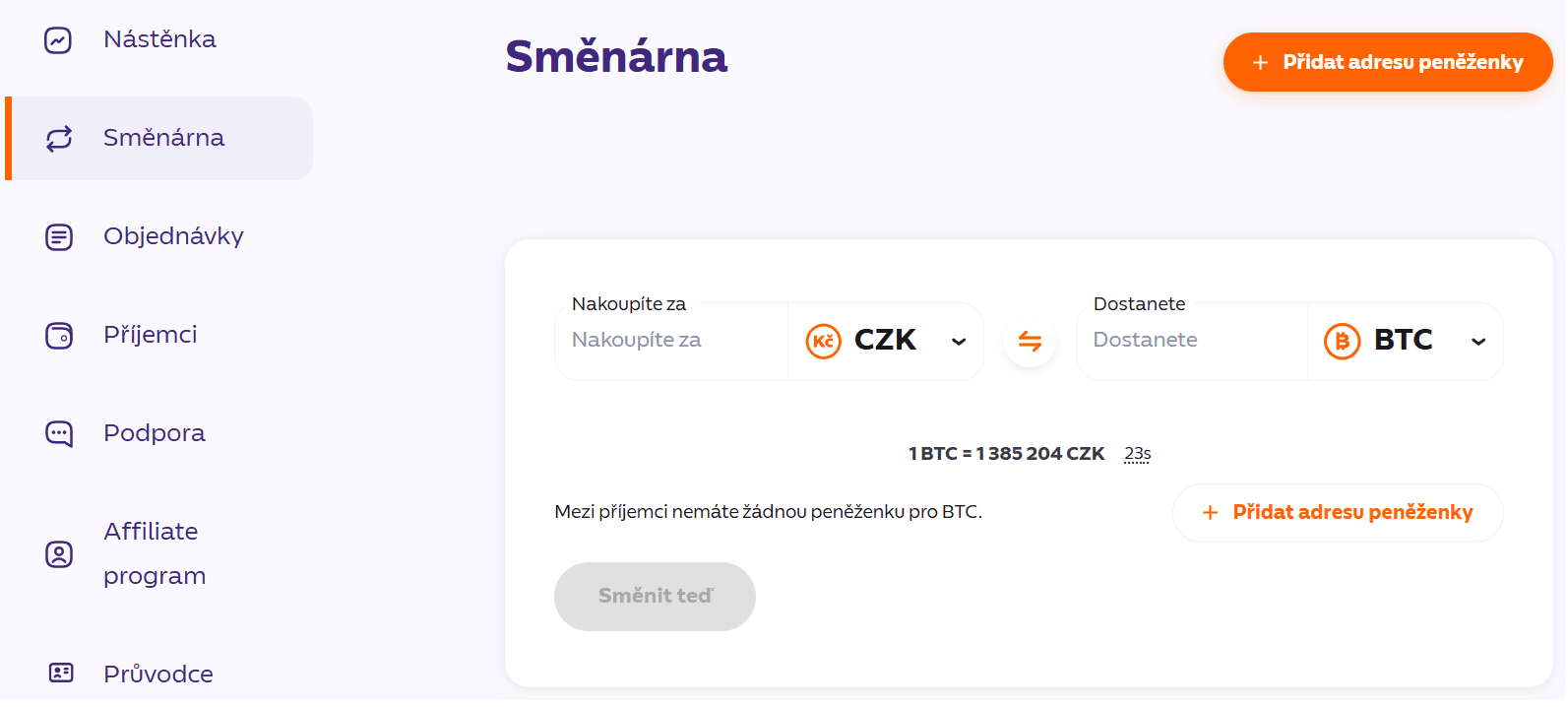Image resolution: width=1568 pixels, height=707 pixels.
Task: Focus the Nakoupíte za amount field
Action: (671, 342)
